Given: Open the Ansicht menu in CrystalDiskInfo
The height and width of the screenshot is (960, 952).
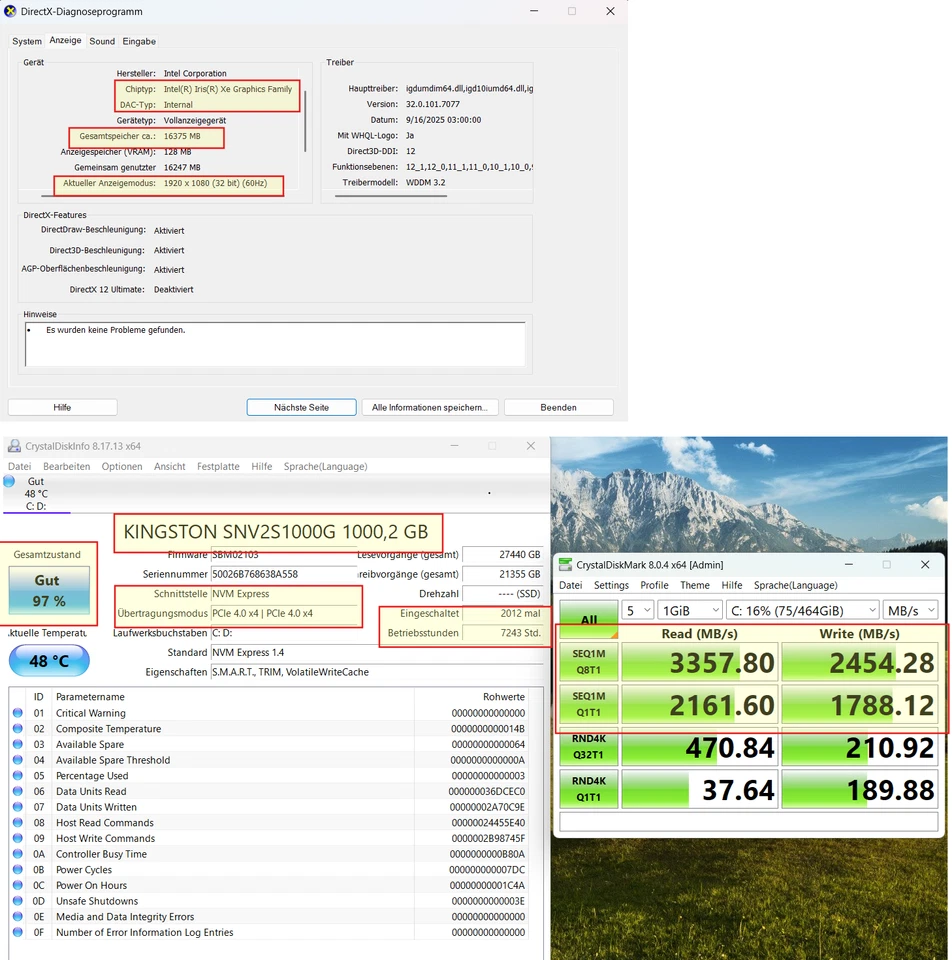Looking at the screenshot, I should click(x=170, y=467).
